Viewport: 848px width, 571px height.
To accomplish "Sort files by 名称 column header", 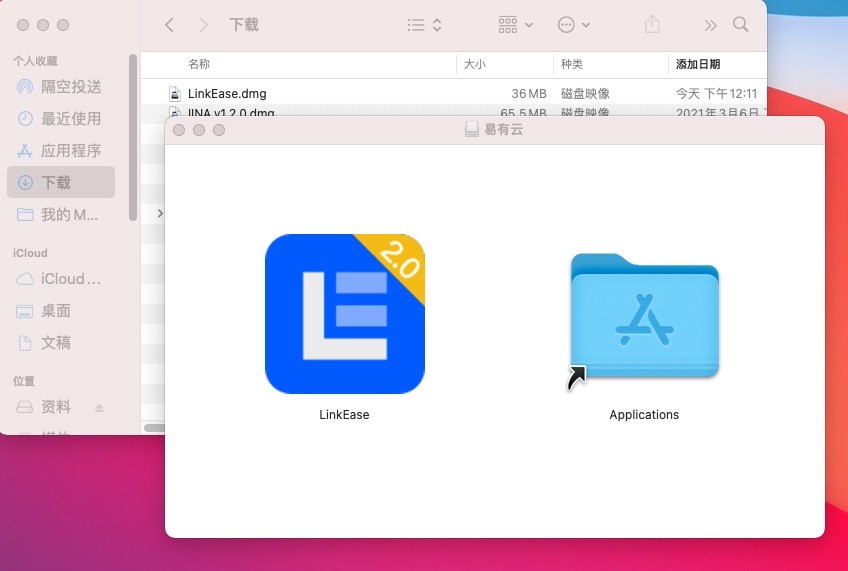I will 199,64.
